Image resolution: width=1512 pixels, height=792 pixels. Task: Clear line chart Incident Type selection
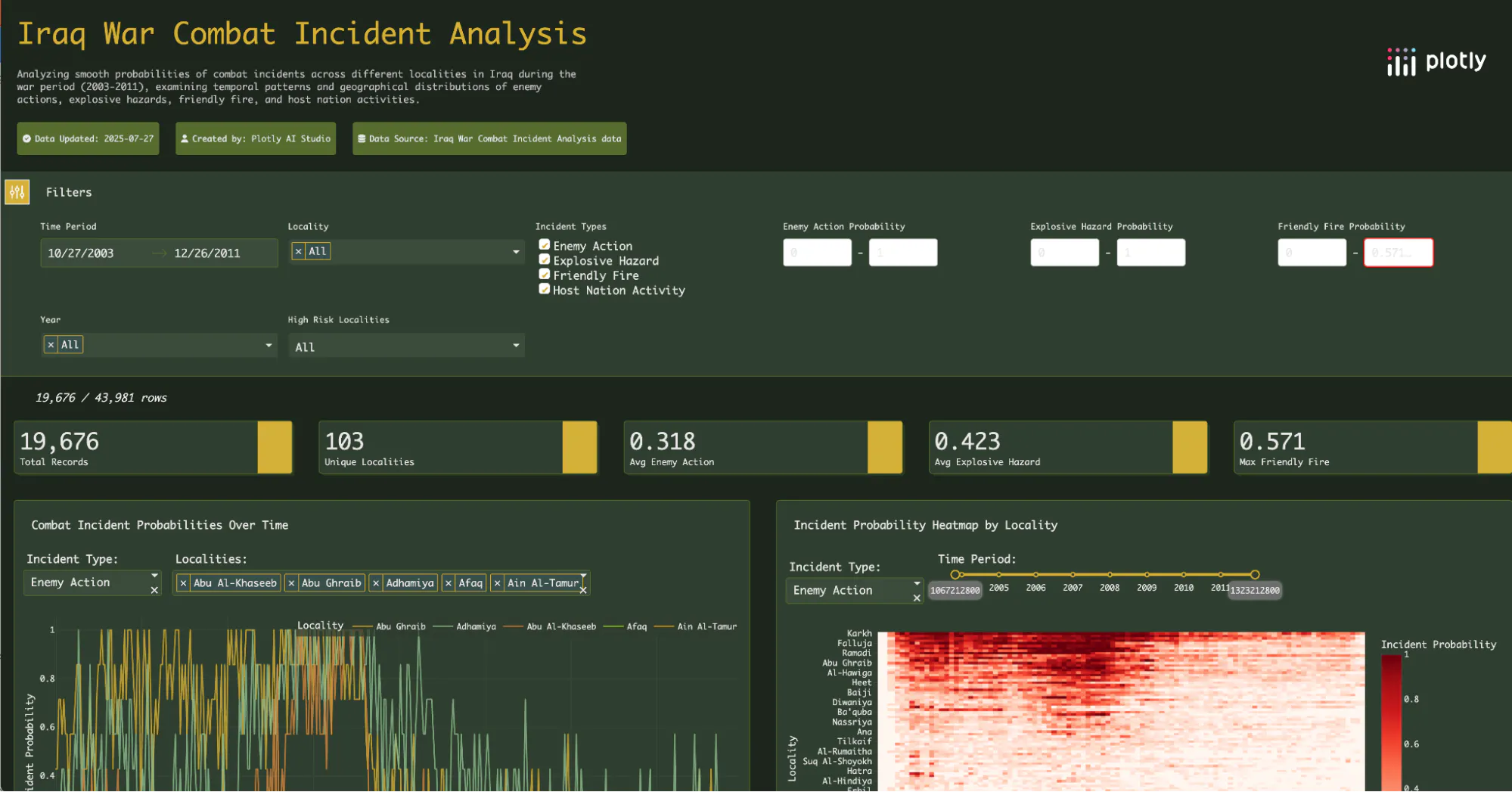154,591
